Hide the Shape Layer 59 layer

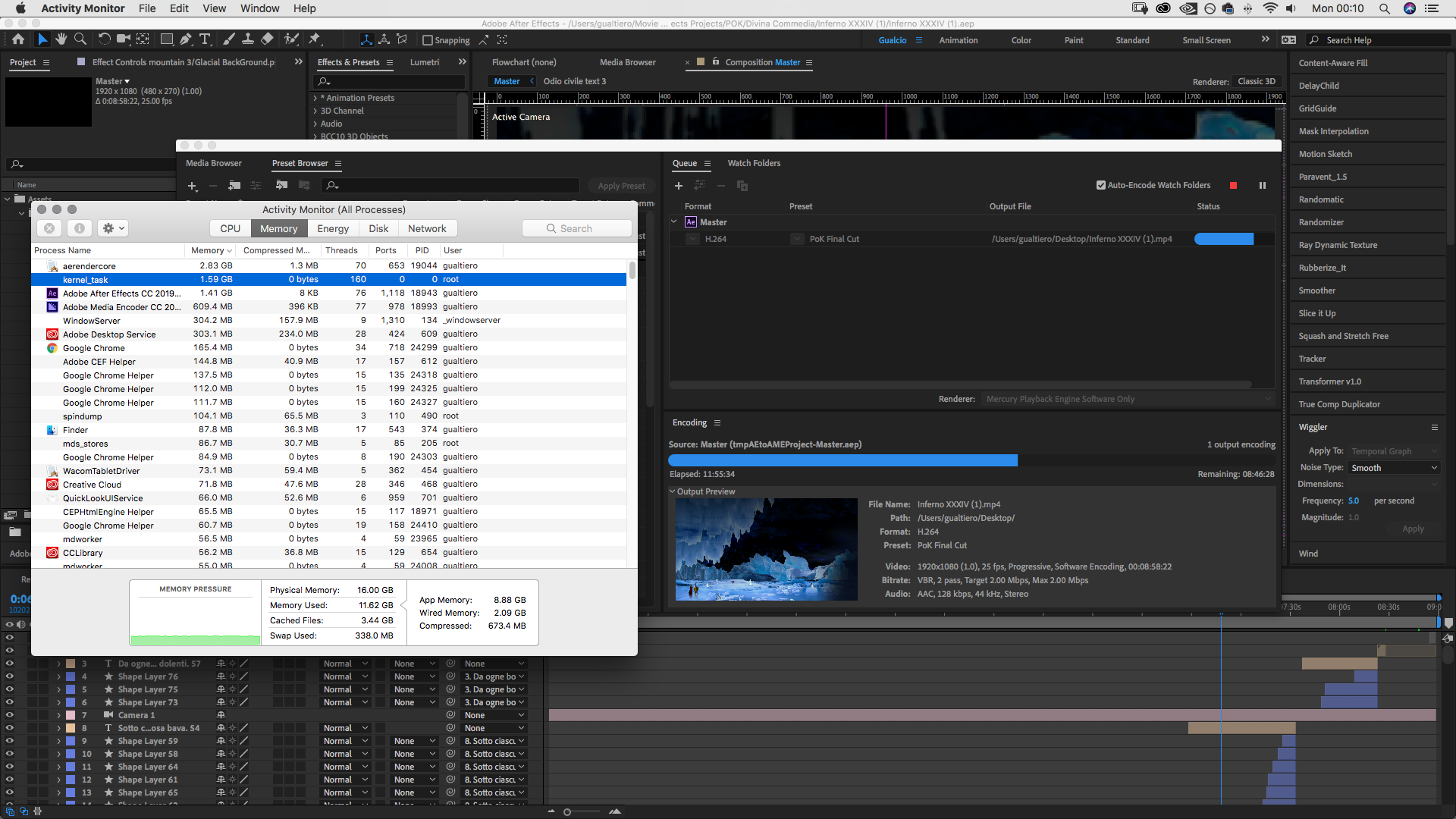coord(9,741)
